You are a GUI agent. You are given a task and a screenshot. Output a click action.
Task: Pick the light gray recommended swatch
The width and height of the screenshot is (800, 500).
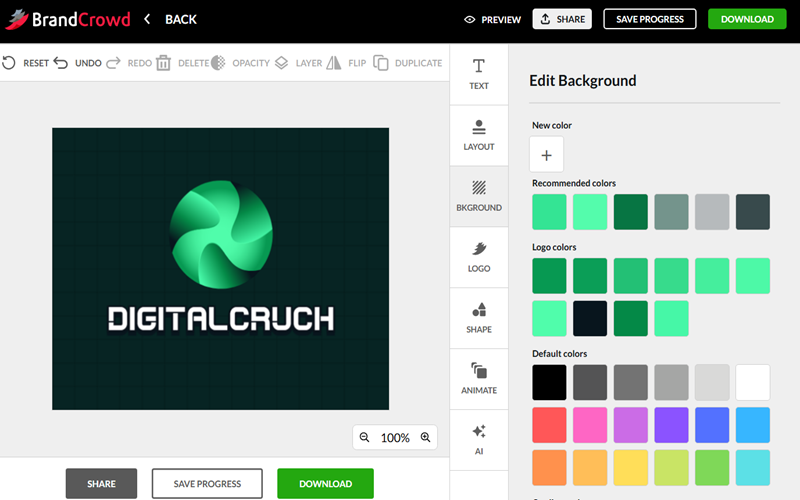click(712, 212)
